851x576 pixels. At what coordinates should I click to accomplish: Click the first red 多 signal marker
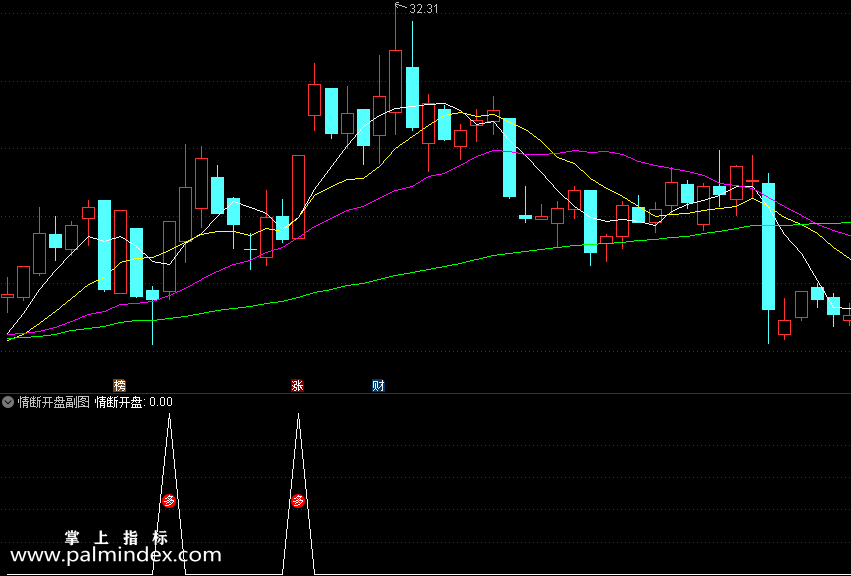(169, 501)
